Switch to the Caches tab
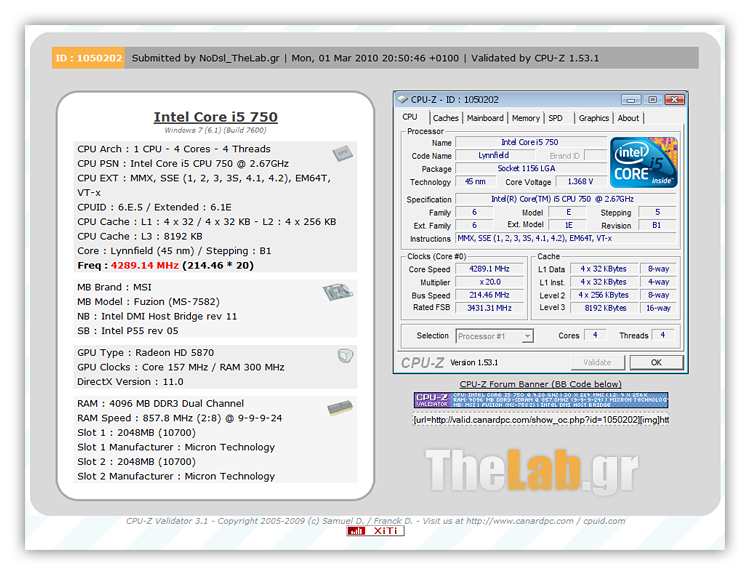This screenshot has height=575, width=750. pos(445,118)
